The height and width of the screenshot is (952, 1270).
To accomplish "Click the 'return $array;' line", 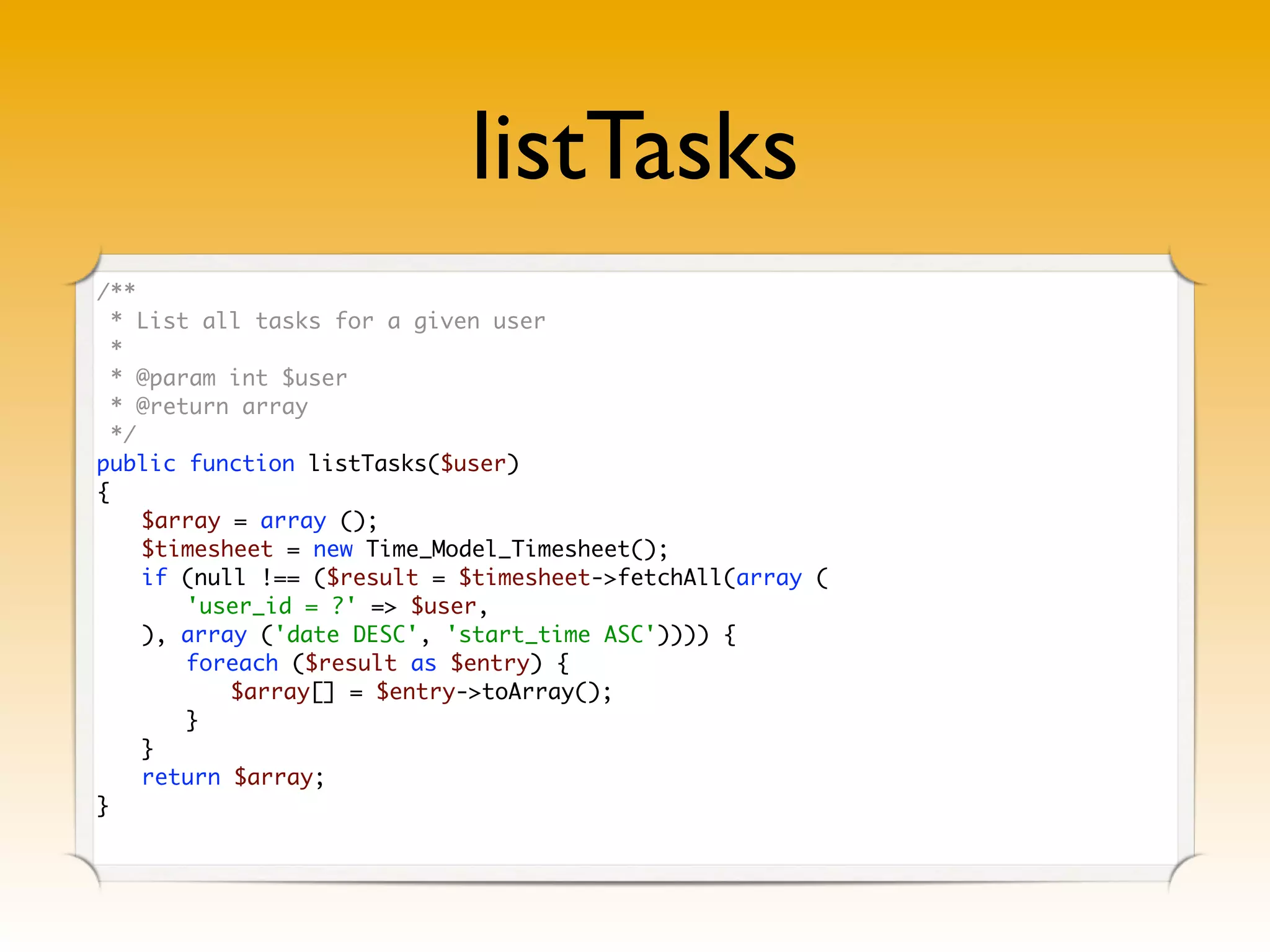I will [233, 777].
